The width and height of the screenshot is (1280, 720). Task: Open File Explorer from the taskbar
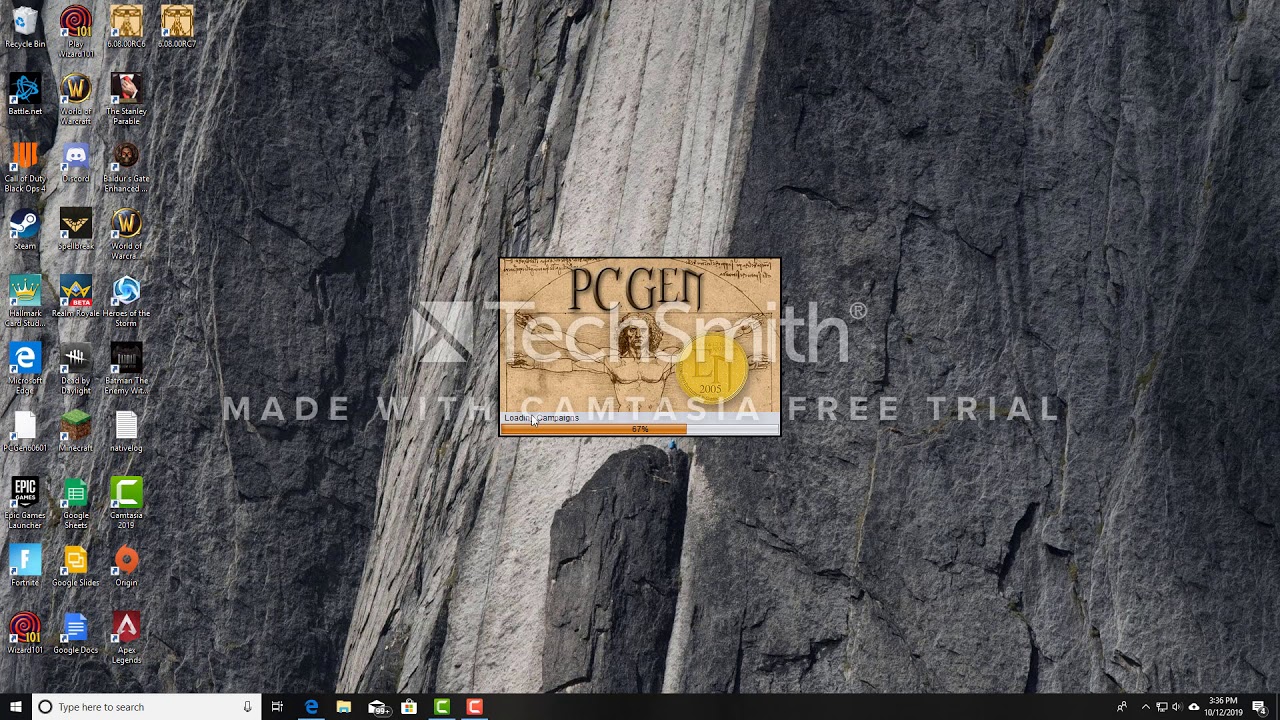click(343, 707)
